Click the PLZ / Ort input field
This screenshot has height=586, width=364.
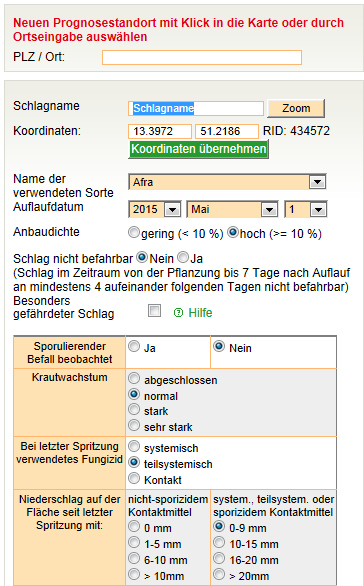[202, 58]
